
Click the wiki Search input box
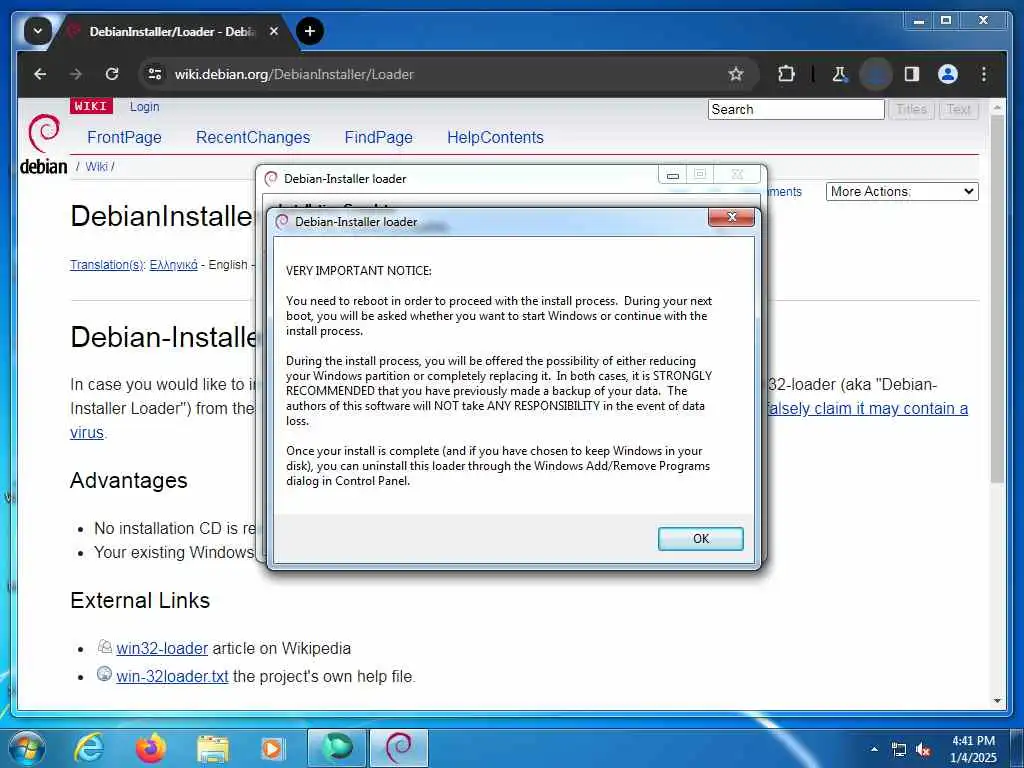tap(796, 109)
